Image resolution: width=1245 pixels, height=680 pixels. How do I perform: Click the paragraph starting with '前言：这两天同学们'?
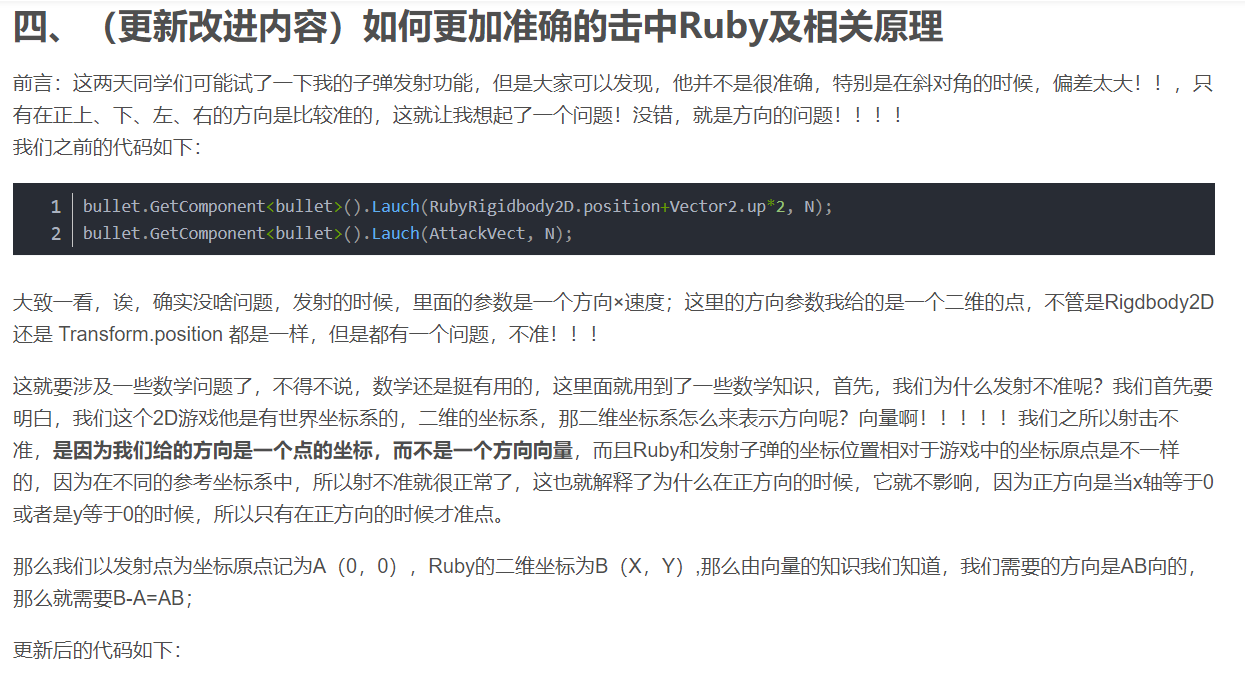point(613,100)
